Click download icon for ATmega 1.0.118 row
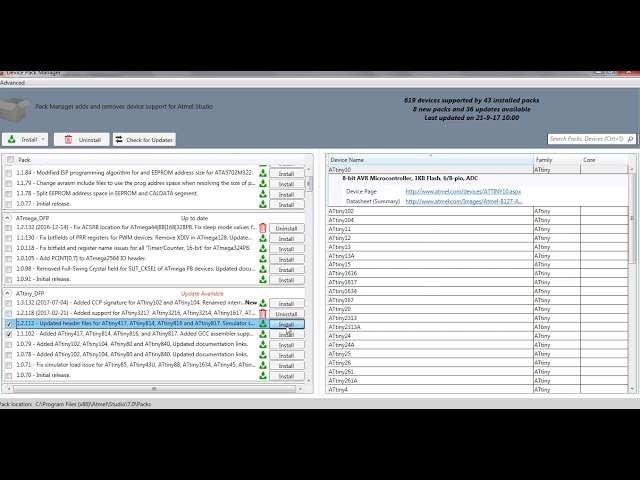This screenshot has height=480, width=640. click(x=263, y=248)
